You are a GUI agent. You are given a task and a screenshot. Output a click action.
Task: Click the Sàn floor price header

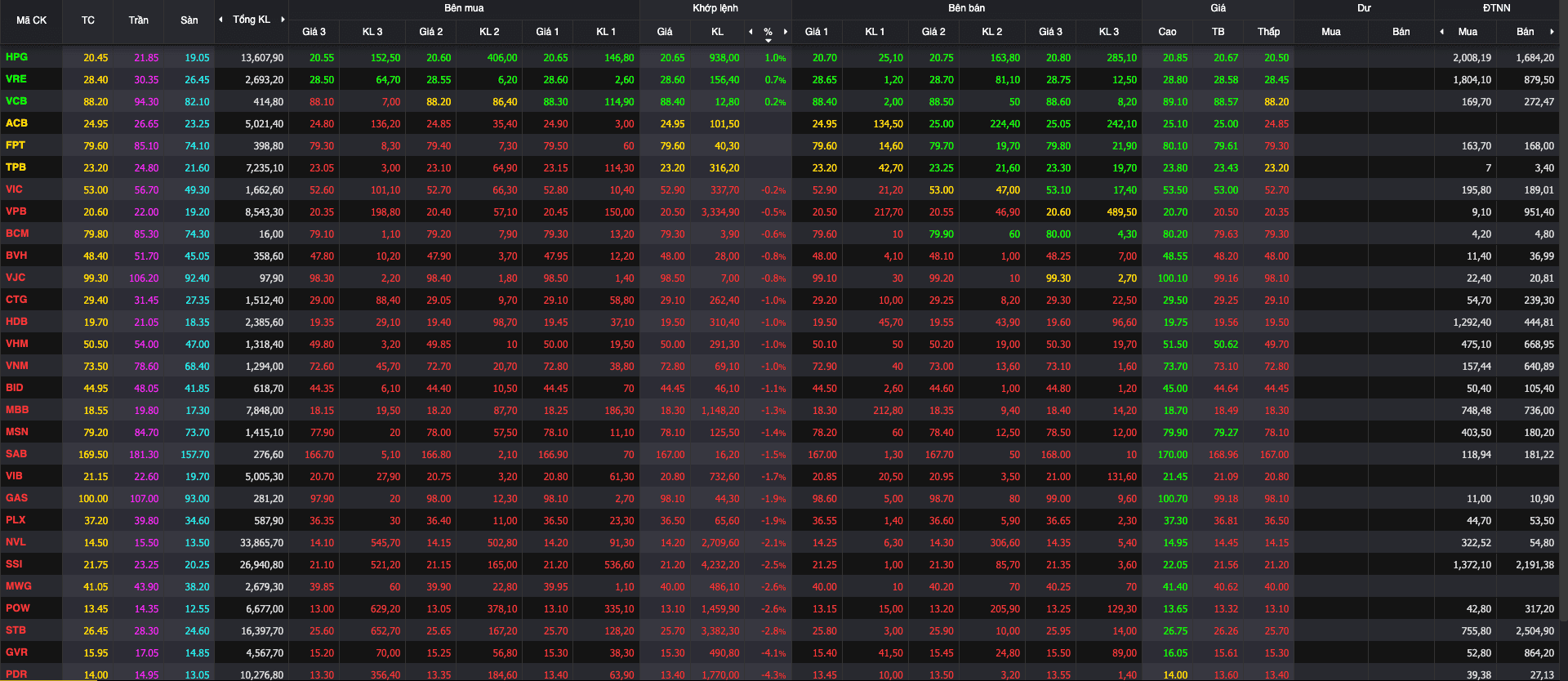coord(189,20)
